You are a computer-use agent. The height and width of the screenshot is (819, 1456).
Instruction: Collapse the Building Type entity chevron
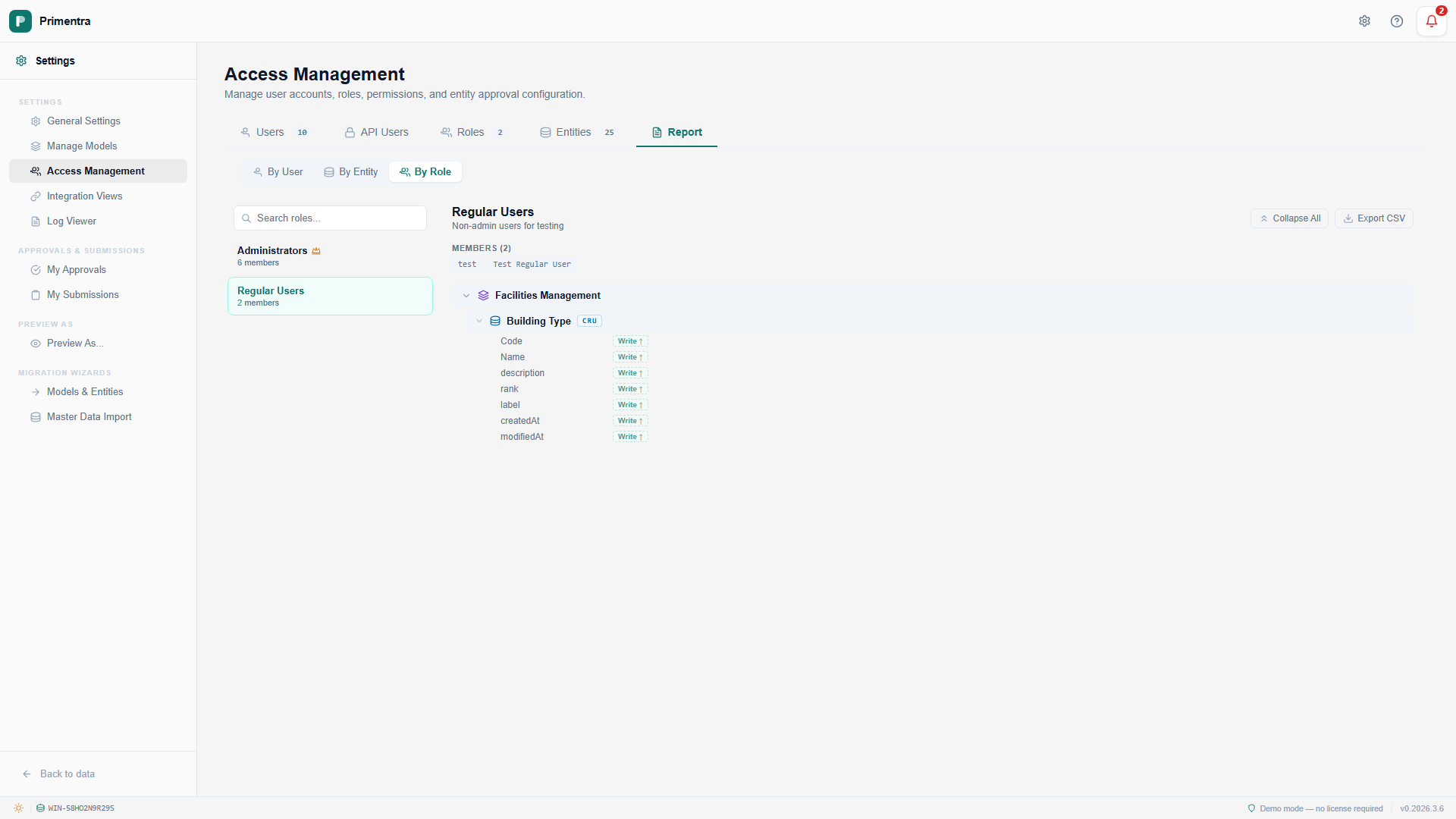479,322
